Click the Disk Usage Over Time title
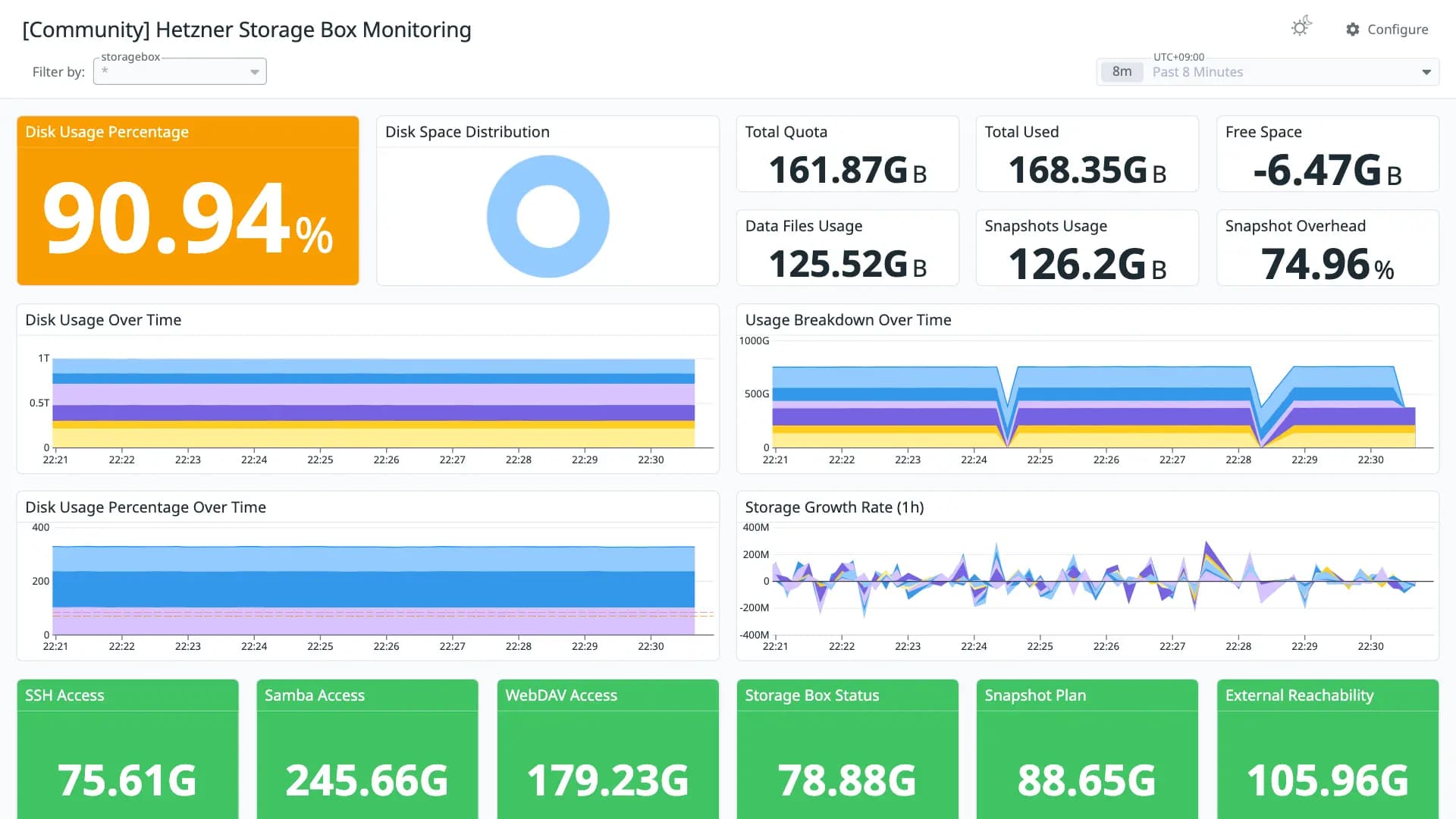Viewport: 1456px width, 819px height. 103,320
